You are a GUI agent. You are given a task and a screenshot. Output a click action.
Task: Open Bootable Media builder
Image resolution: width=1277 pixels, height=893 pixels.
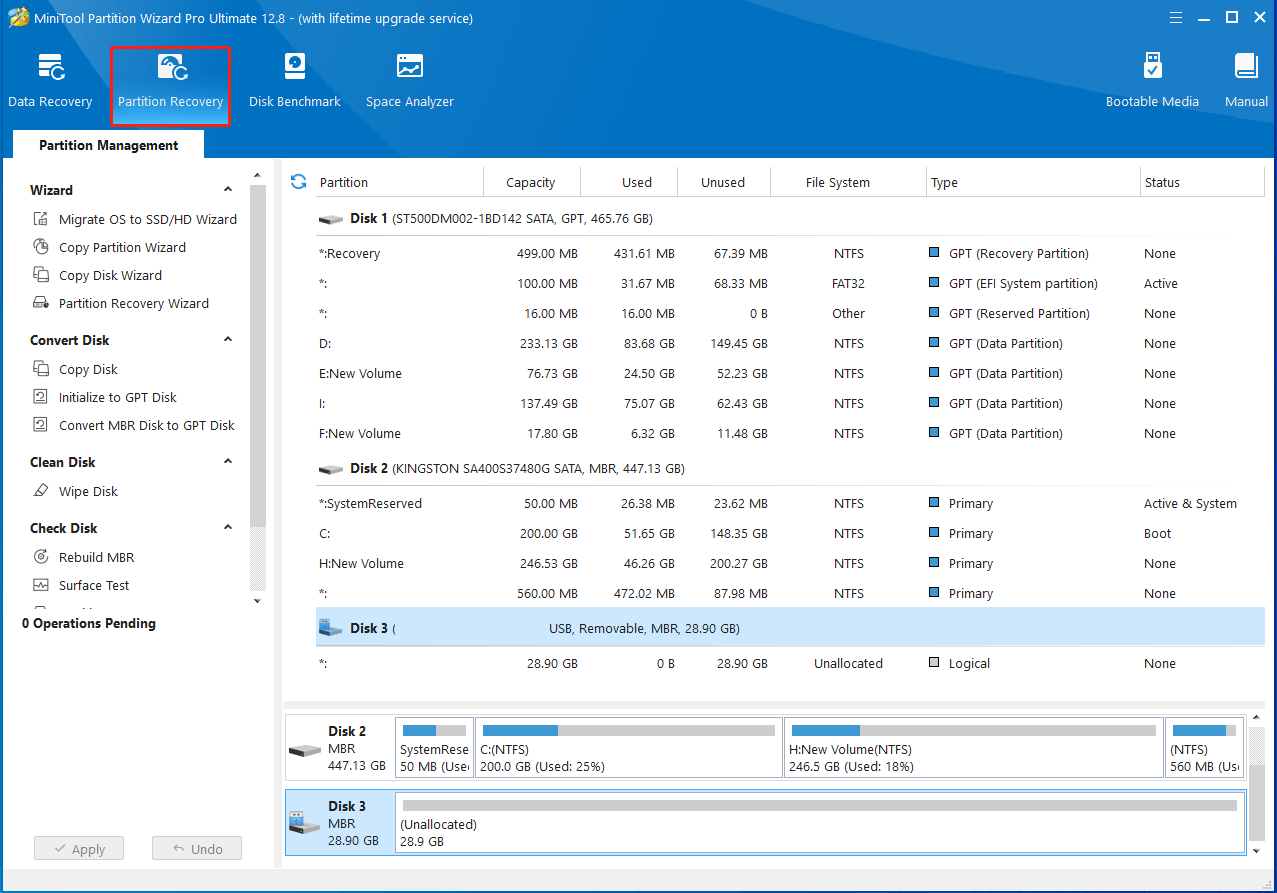coord(1152,81)
